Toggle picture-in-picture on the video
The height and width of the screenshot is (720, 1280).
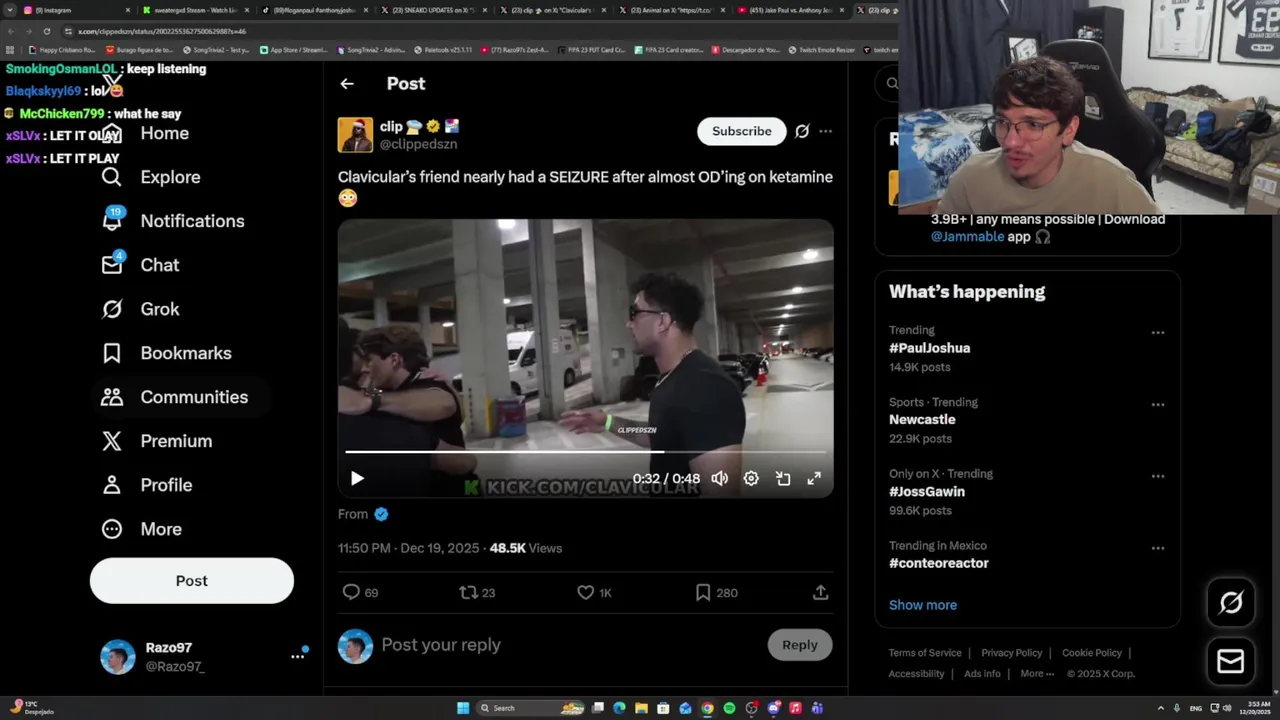pyautogui.click(x=783, y=479)
